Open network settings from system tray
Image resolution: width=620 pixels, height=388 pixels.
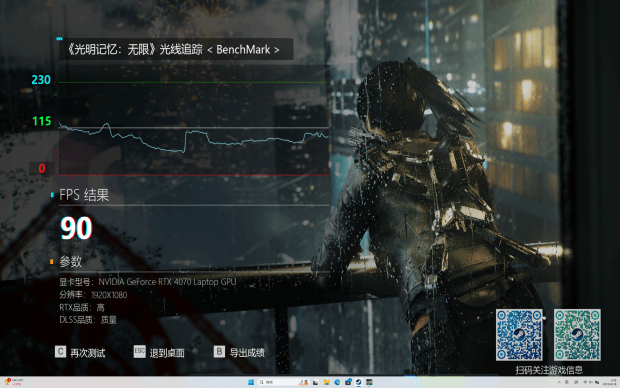(x=585, y=382)
